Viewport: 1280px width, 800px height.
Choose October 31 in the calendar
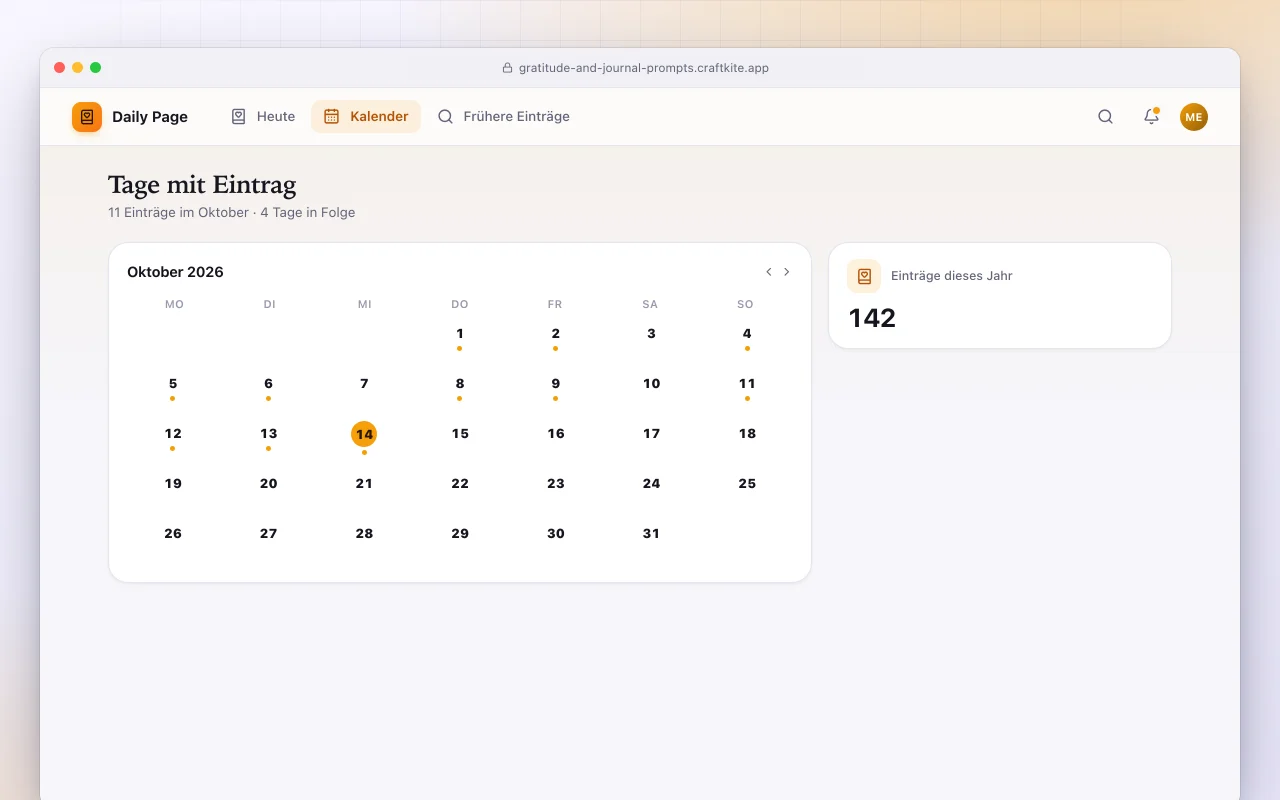651,534
